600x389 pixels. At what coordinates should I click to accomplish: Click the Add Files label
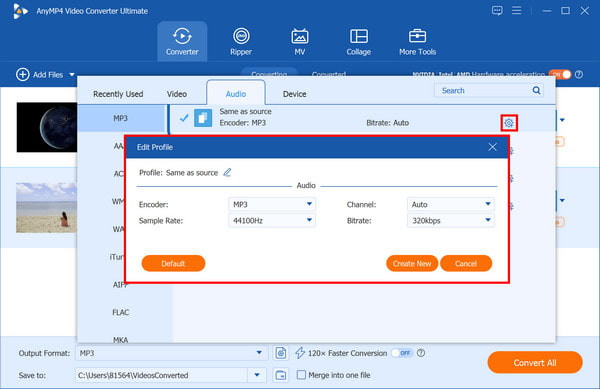[48, 75]
